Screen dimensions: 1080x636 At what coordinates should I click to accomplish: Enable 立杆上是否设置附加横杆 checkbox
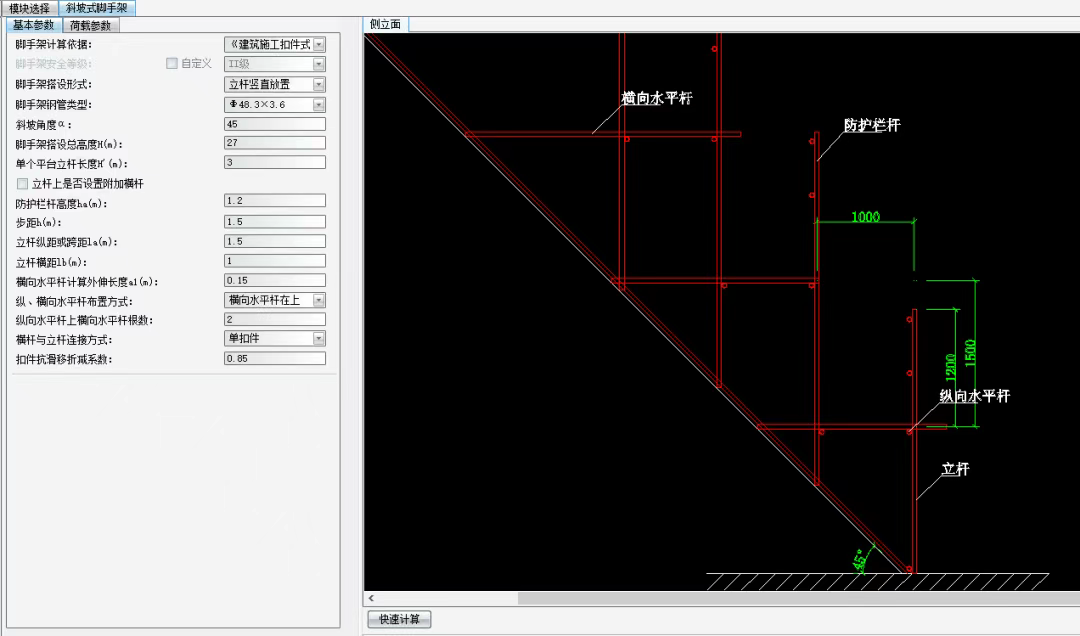pos(23,184)
